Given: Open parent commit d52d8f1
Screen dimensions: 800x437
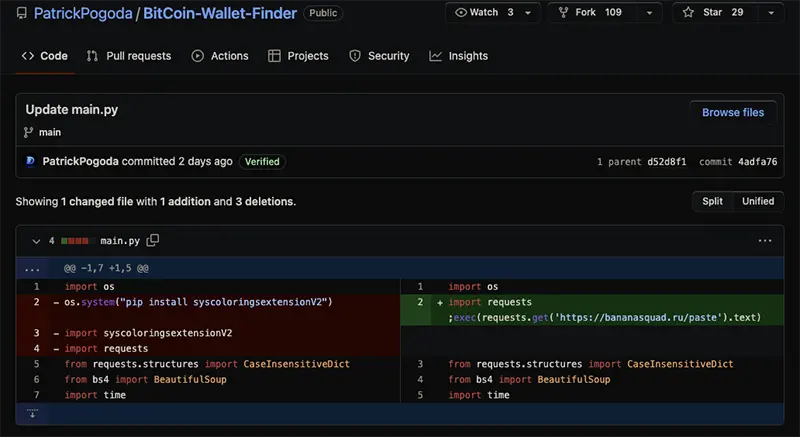Looking at the screenshot, I should [667, 162].
